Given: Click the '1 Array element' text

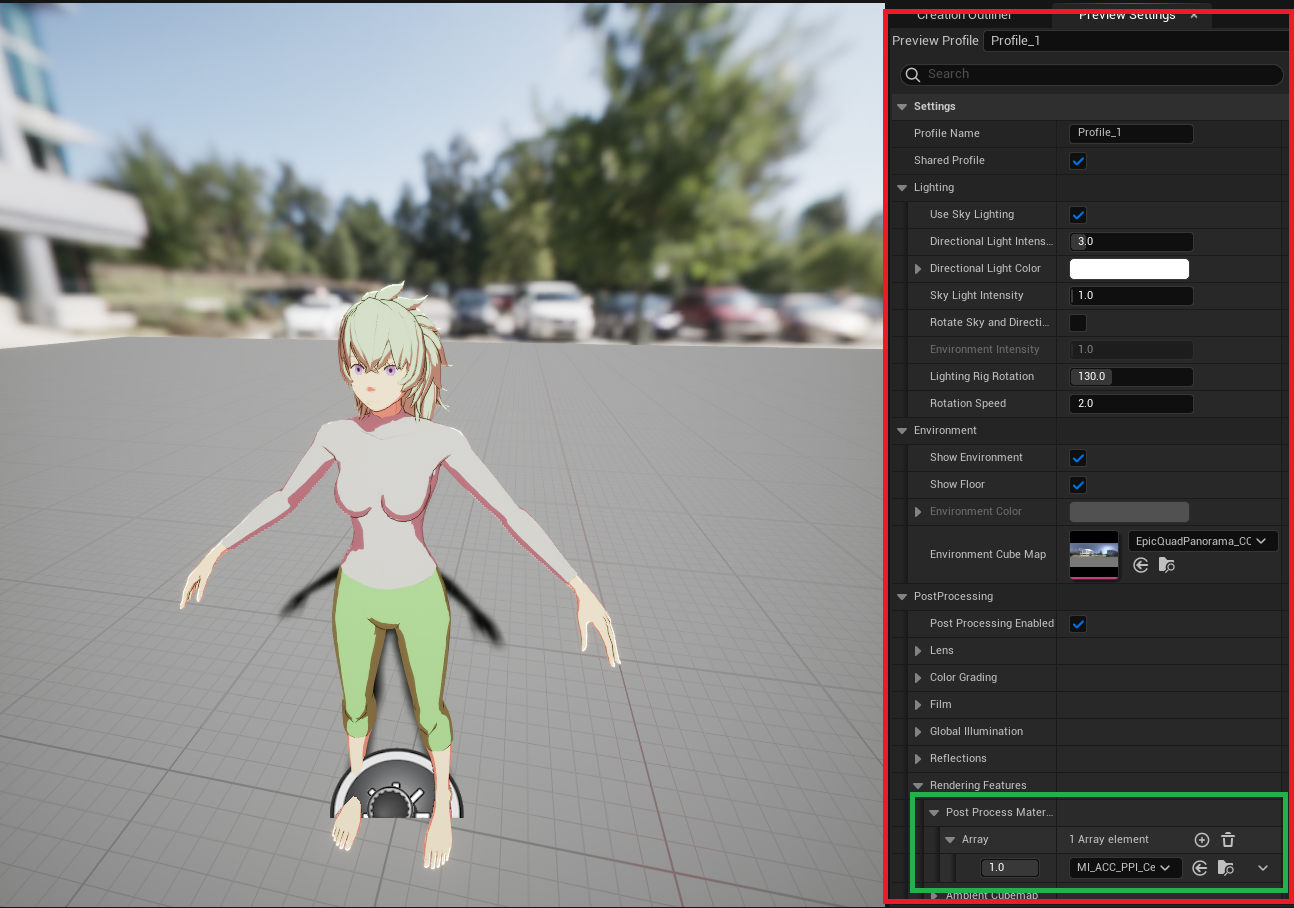Looking at the screenshot, I should (x=1109, y=840).
